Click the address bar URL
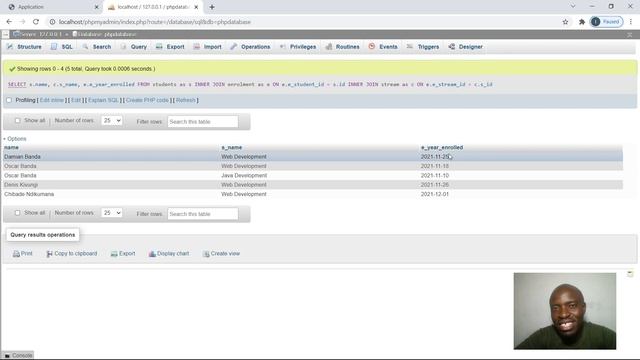Screen dimensions: 640x360 click(x=155, y=22)
